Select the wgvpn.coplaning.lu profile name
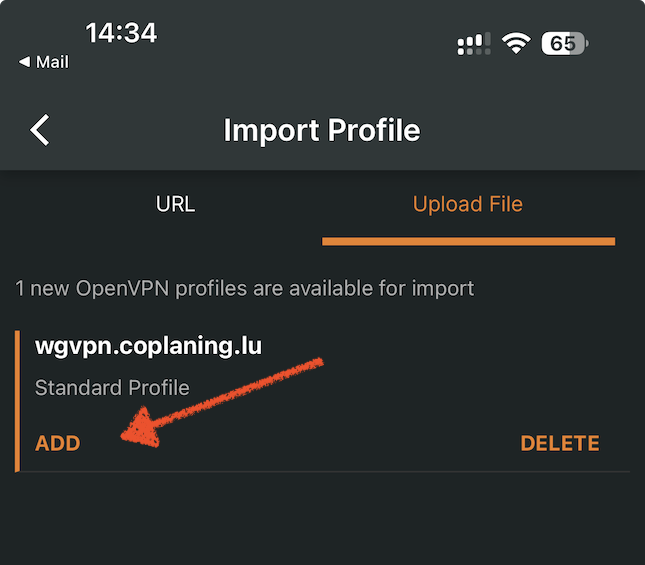645x565 pixels. pos(149,346)
